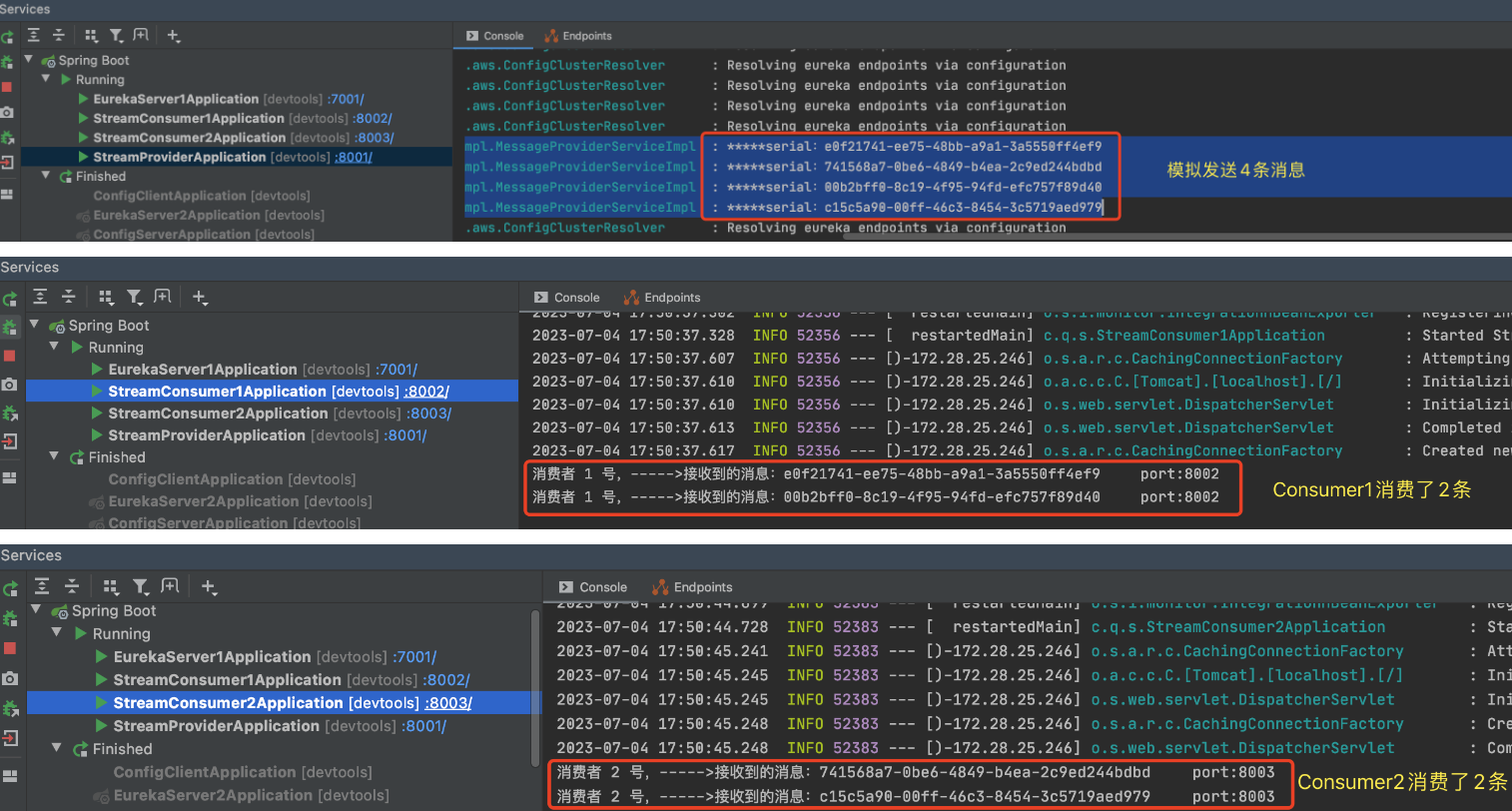Viewport: 1512px width, 811px height.
Task: Click Rerun in Debug bug icon, middle panel
Action: [9, 327]
